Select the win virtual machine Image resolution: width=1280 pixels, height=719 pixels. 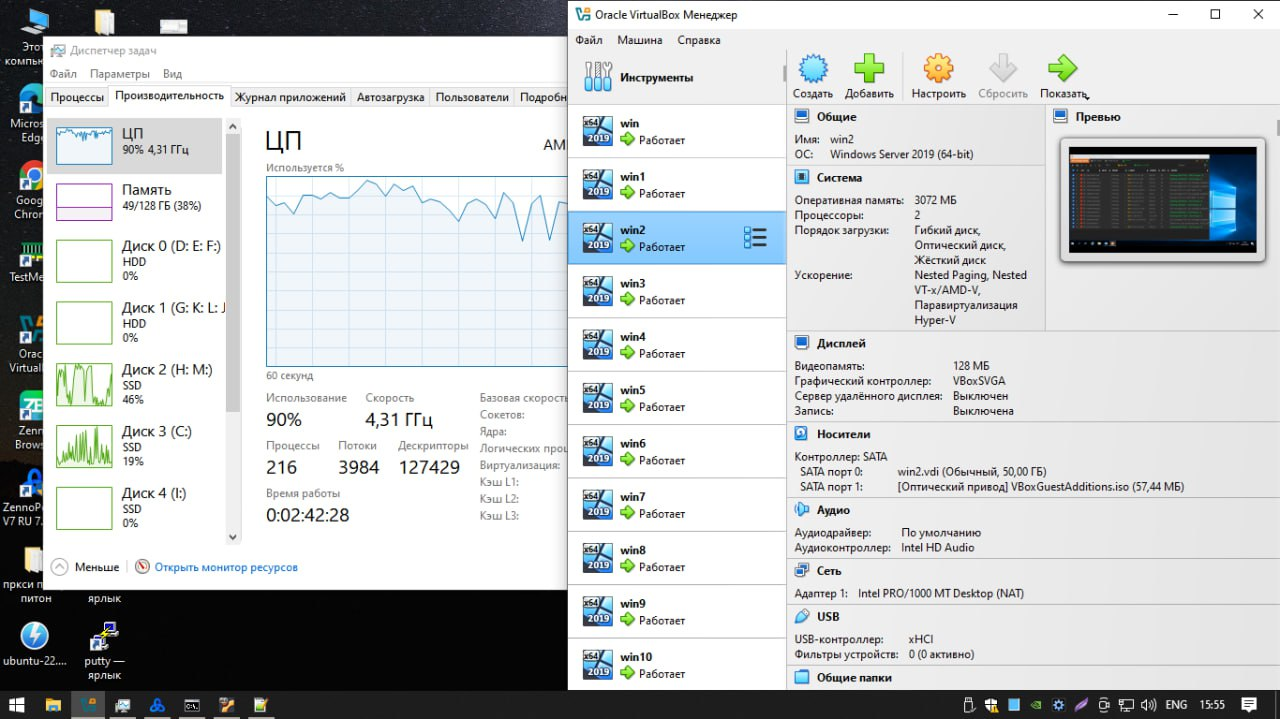tap(677, 131)
